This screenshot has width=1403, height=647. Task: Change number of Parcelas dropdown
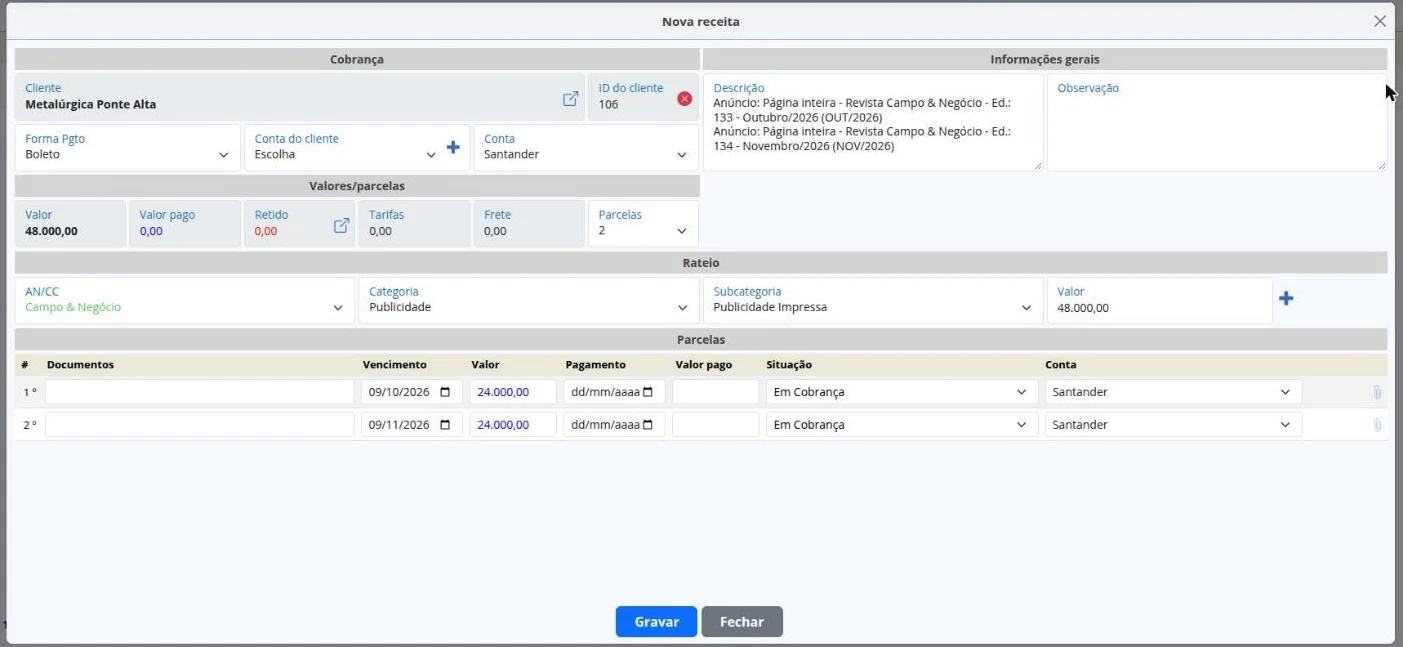643,223
